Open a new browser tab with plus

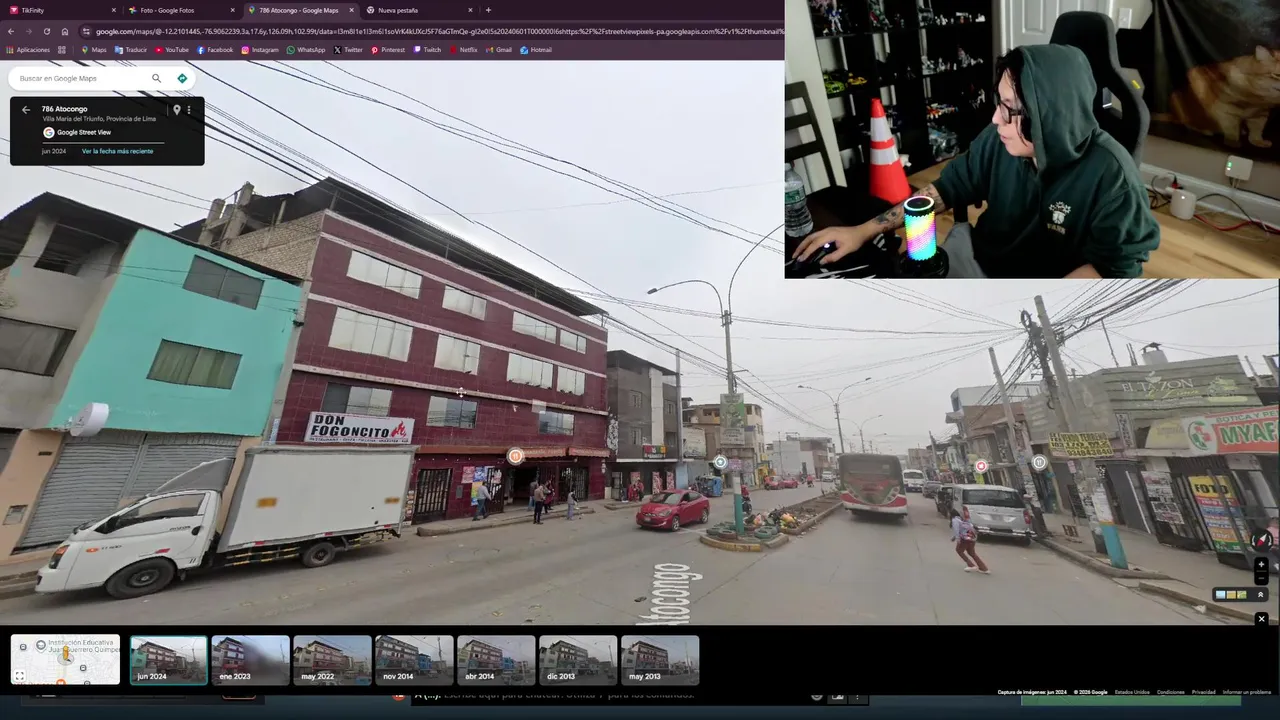(488, 10)
